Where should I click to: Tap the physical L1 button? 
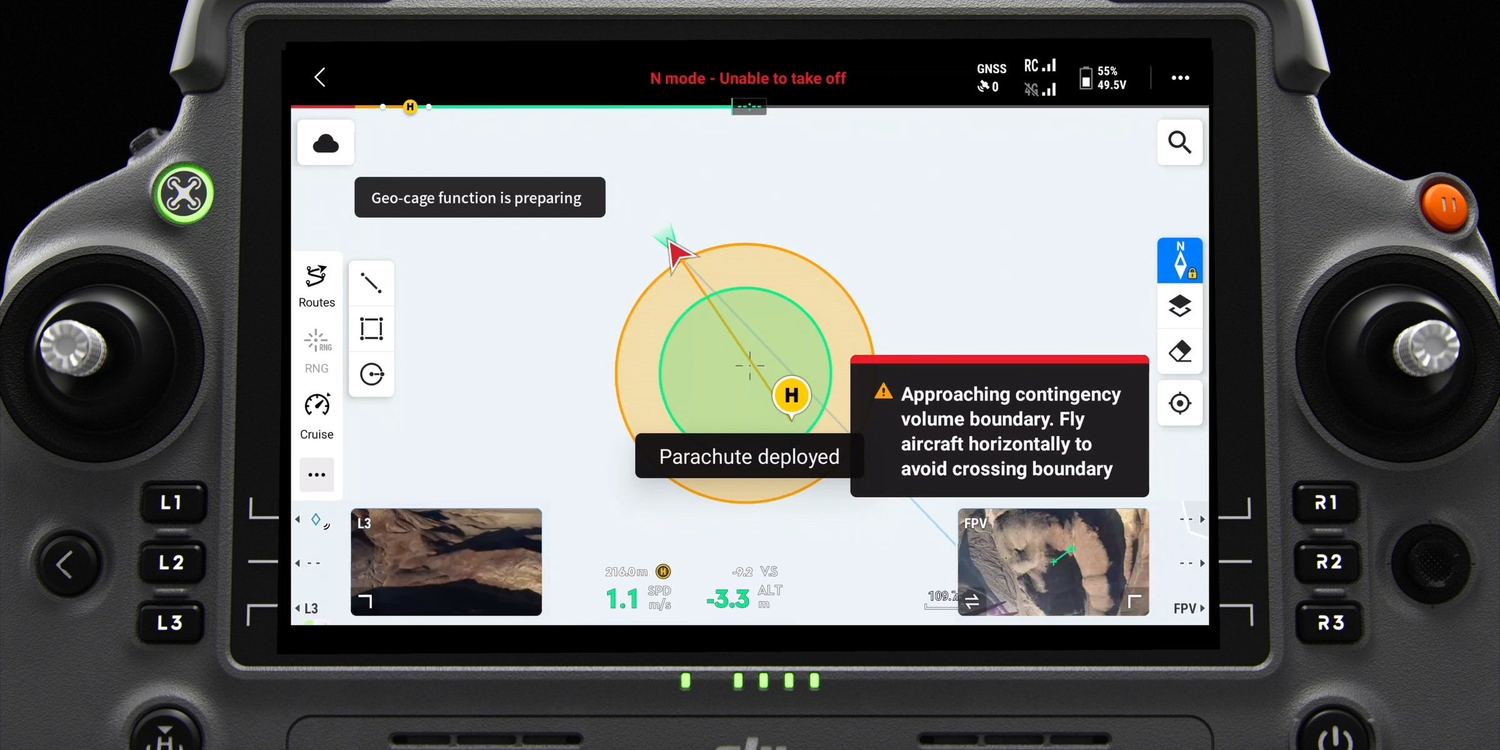tap(172, 502)
